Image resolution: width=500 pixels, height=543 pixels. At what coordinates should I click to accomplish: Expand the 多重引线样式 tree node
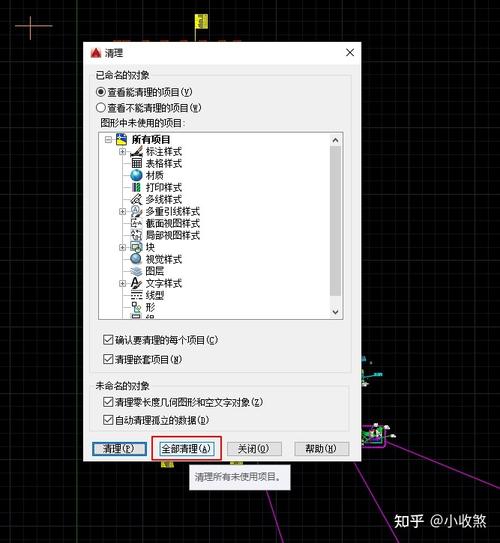coord(122,211)
